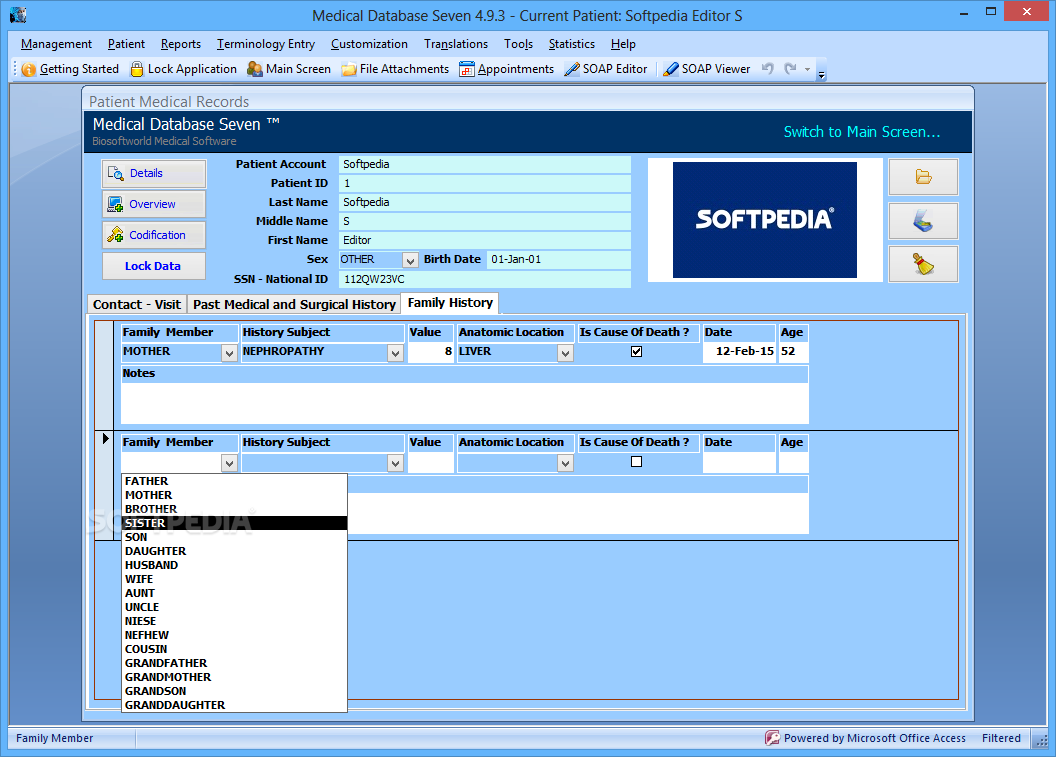Image resolution: width=1056 pixels, height=757 pixels.
Task: Click scanner image button beside photo
Action: (923, 221)
